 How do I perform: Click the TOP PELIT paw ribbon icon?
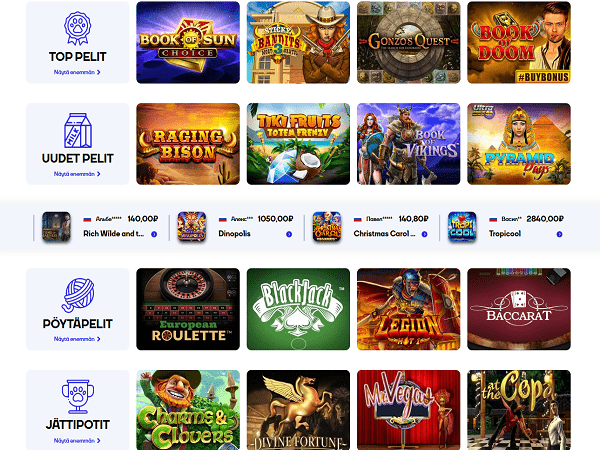77,28
